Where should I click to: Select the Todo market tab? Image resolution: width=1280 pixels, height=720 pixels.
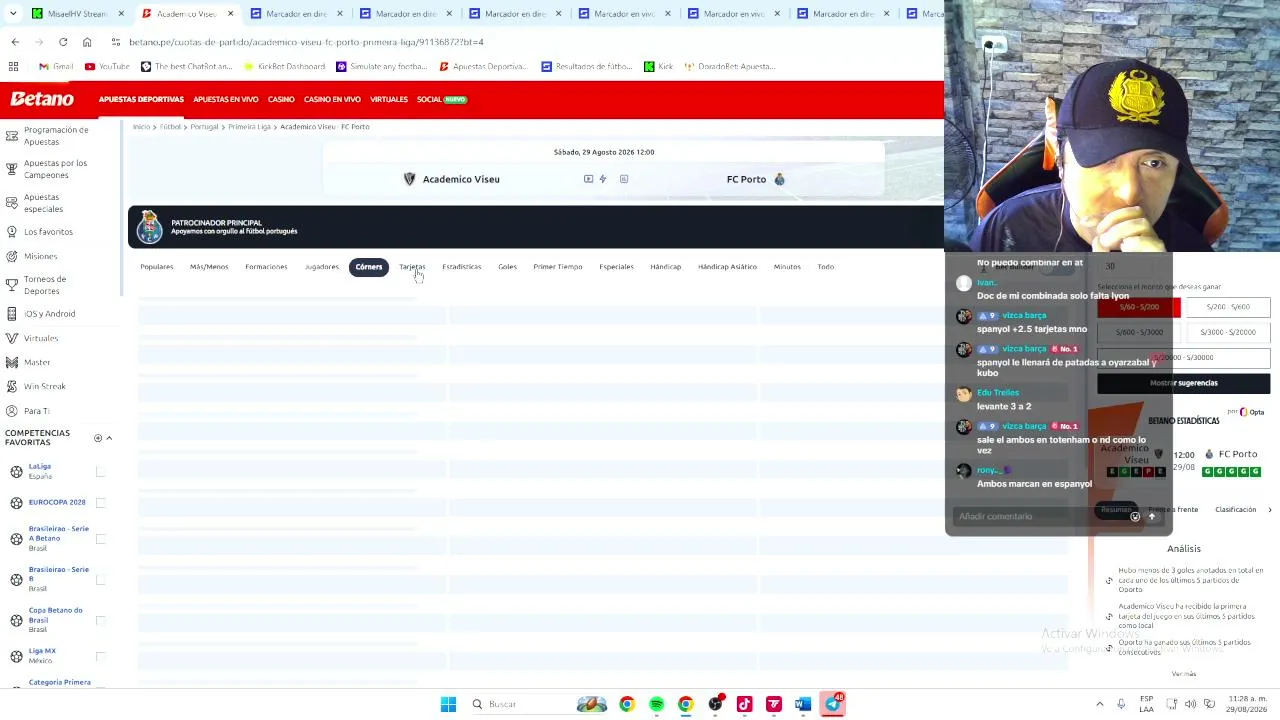pyautogui.click(x=825, y=267)
